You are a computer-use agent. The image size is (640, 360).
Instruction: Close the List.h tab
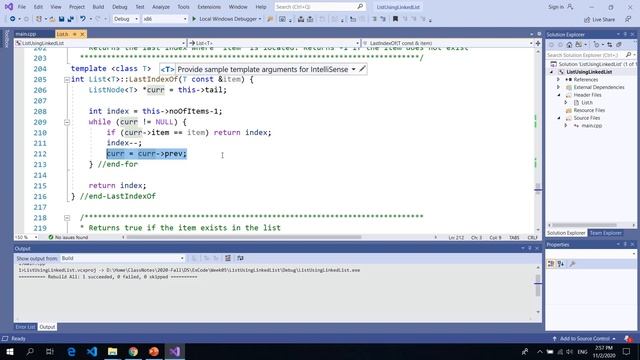point(82,34)
